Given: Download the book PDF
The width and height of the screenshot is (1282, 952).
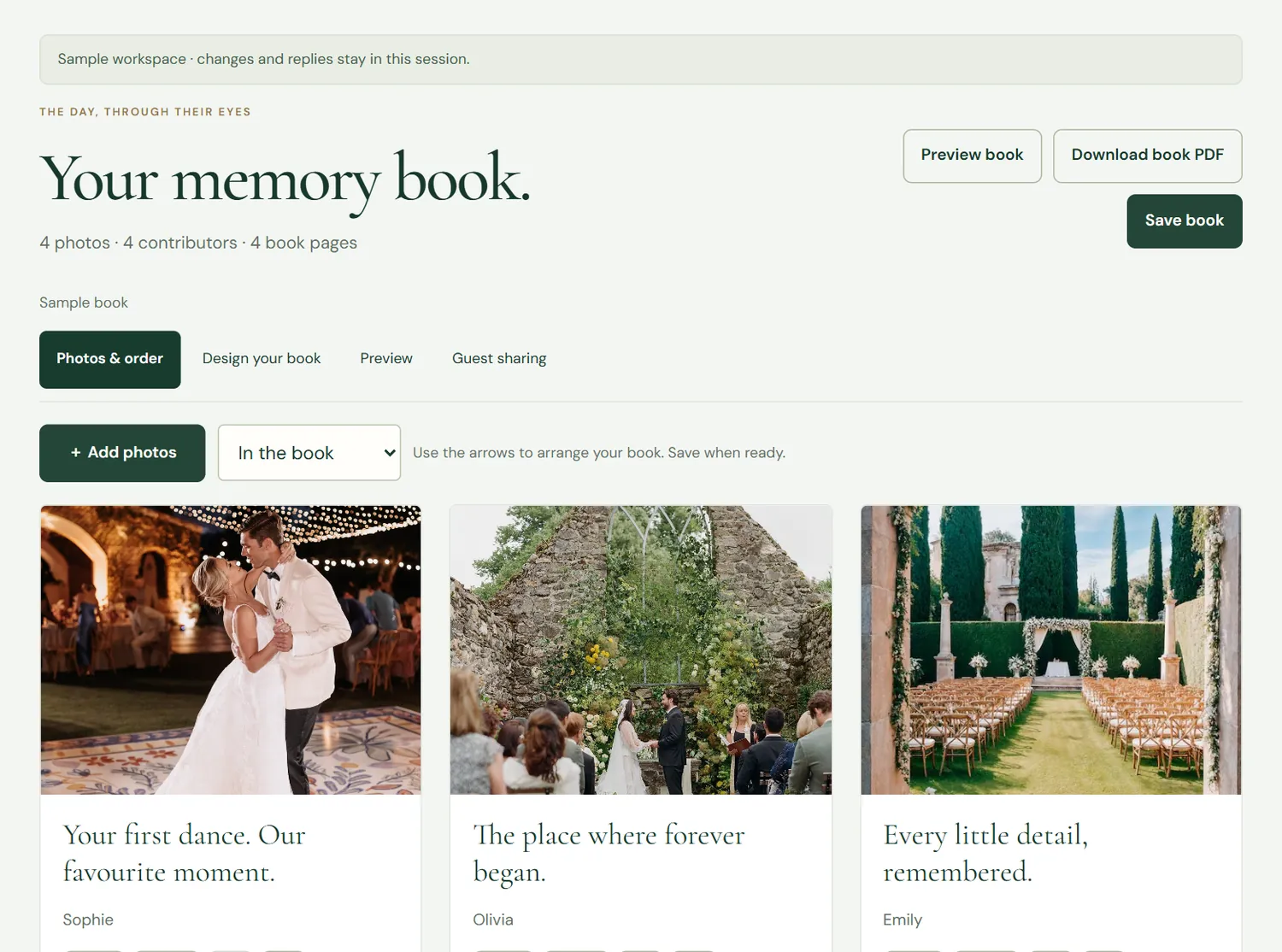Looking at the screenshot, I should point(1147,156).
